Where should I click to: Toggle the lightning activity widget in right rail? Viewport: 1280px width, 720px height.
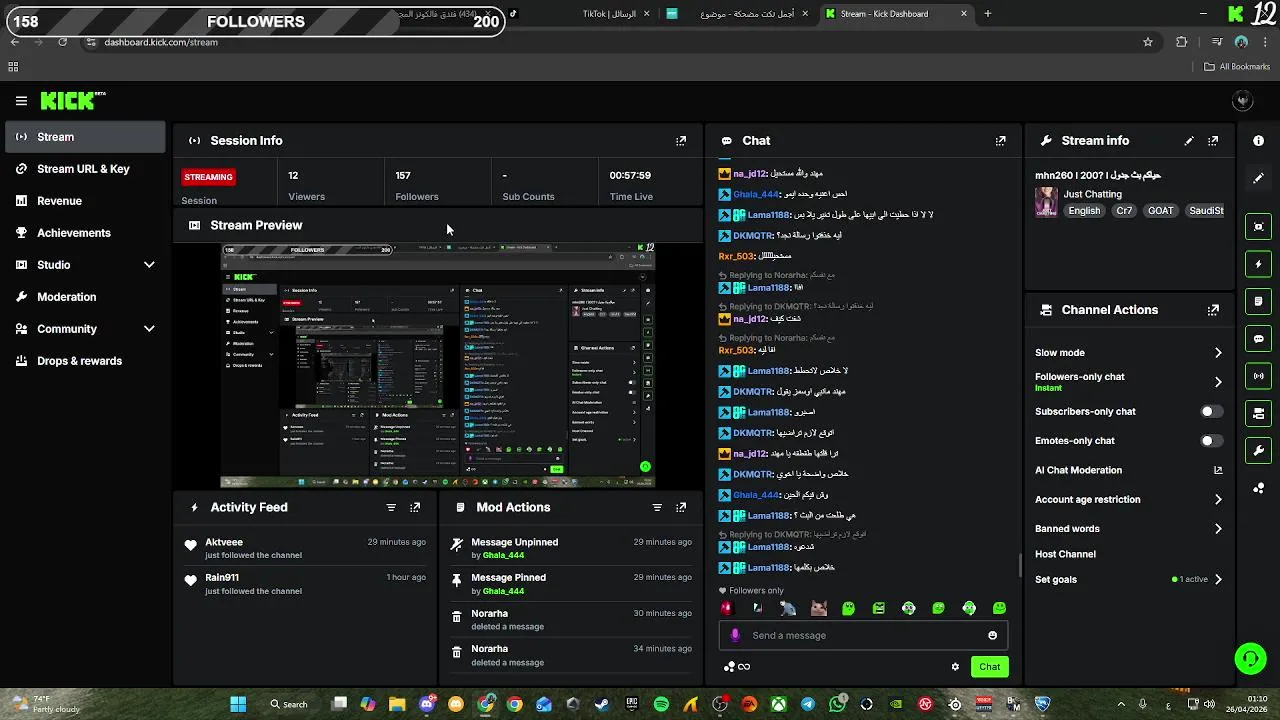[1258, 264]
